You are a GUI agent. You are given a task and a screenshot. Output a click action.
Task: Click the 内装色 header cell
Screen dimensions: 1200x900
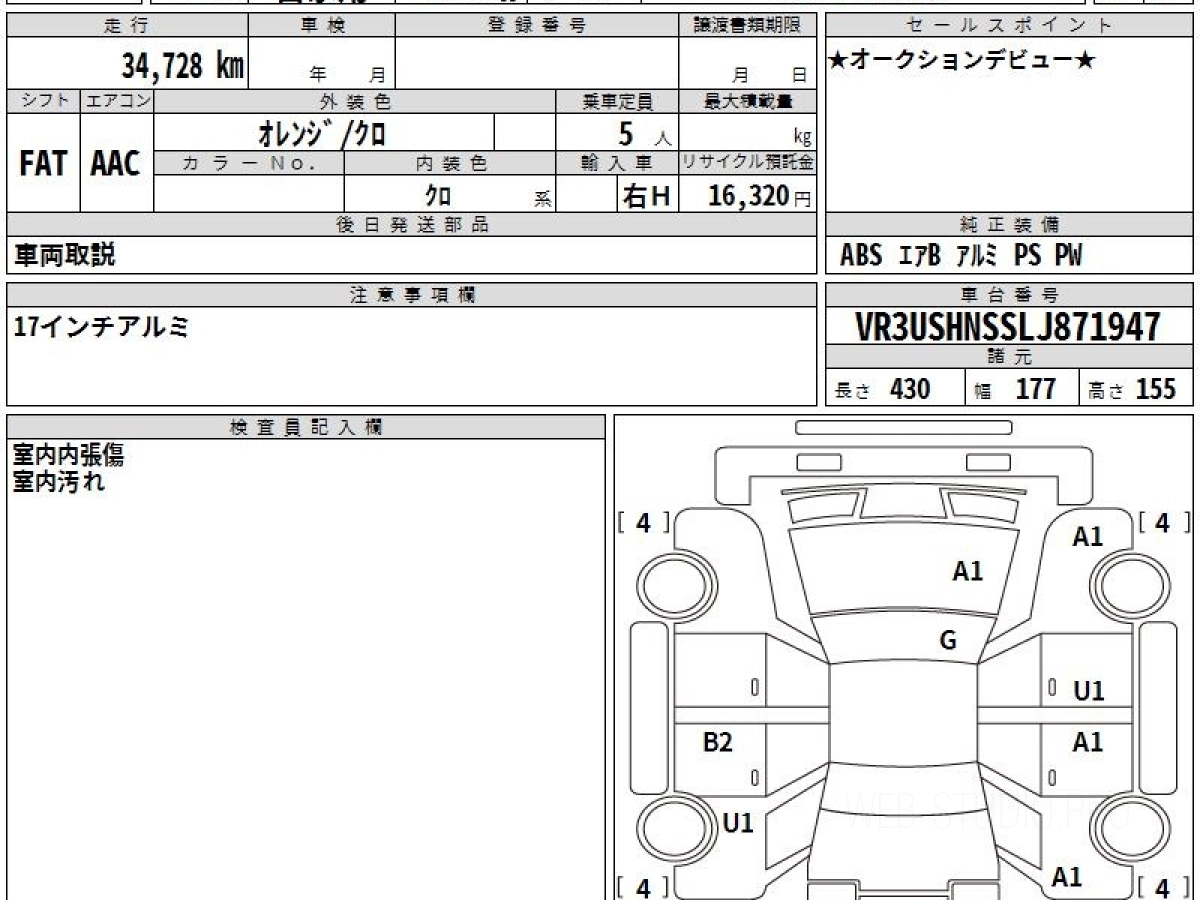coord(450,162)
